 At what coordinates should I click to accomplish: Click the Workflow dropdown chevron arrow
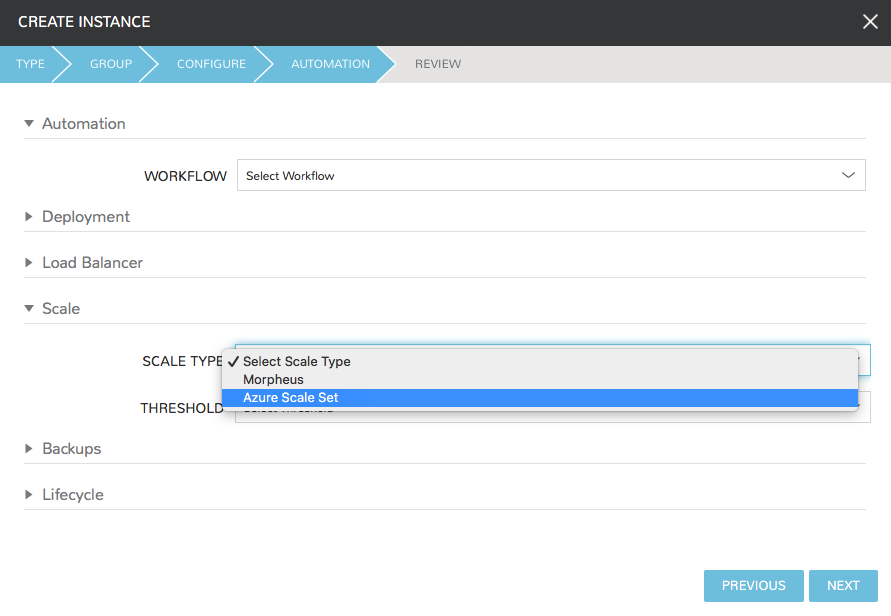[848, 175]
